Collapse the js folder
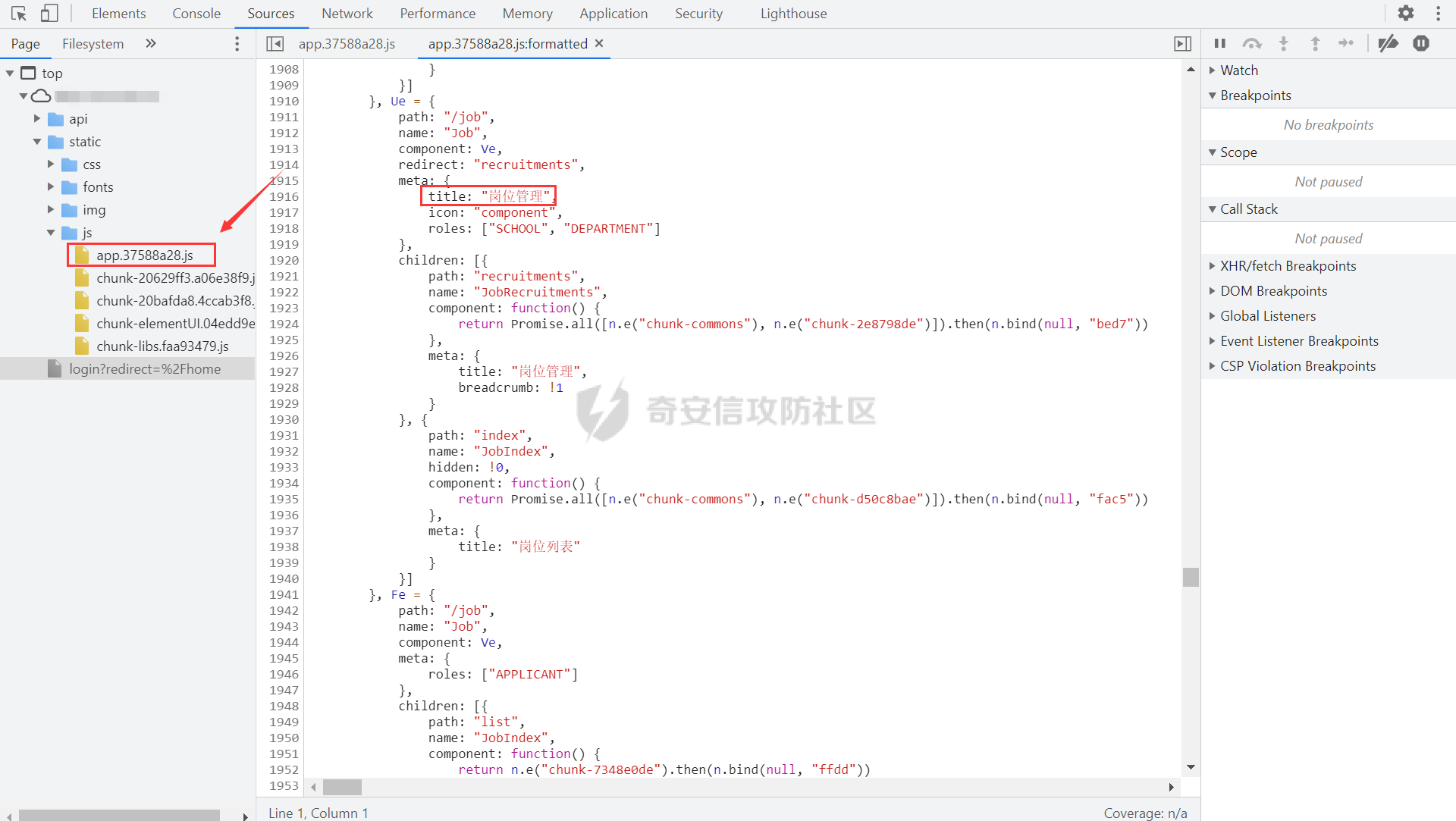Image resolution: width=1456 pixels, height=821 pixels. 51,233
